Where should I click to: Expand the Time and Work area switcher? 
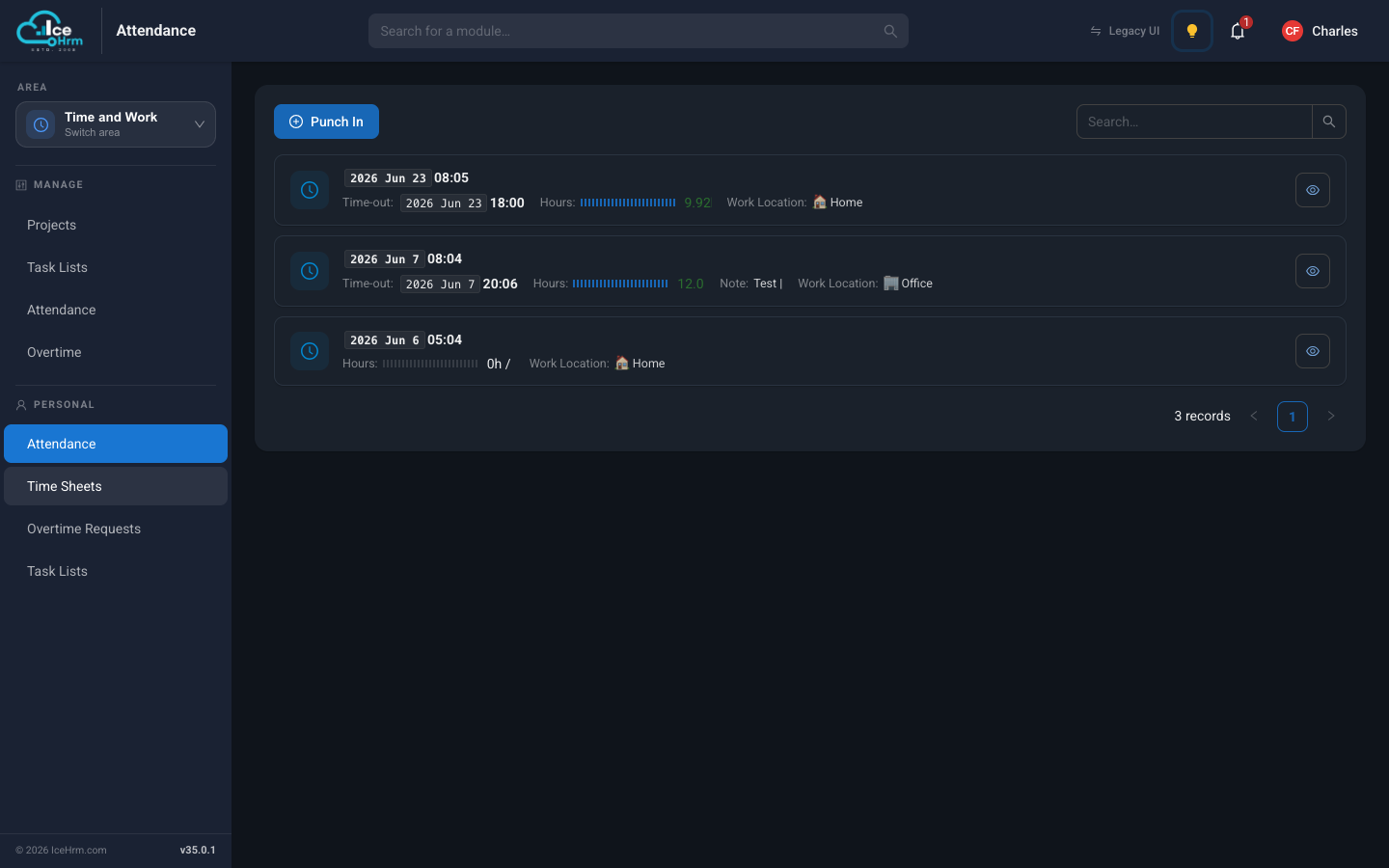tap(116, 124)
